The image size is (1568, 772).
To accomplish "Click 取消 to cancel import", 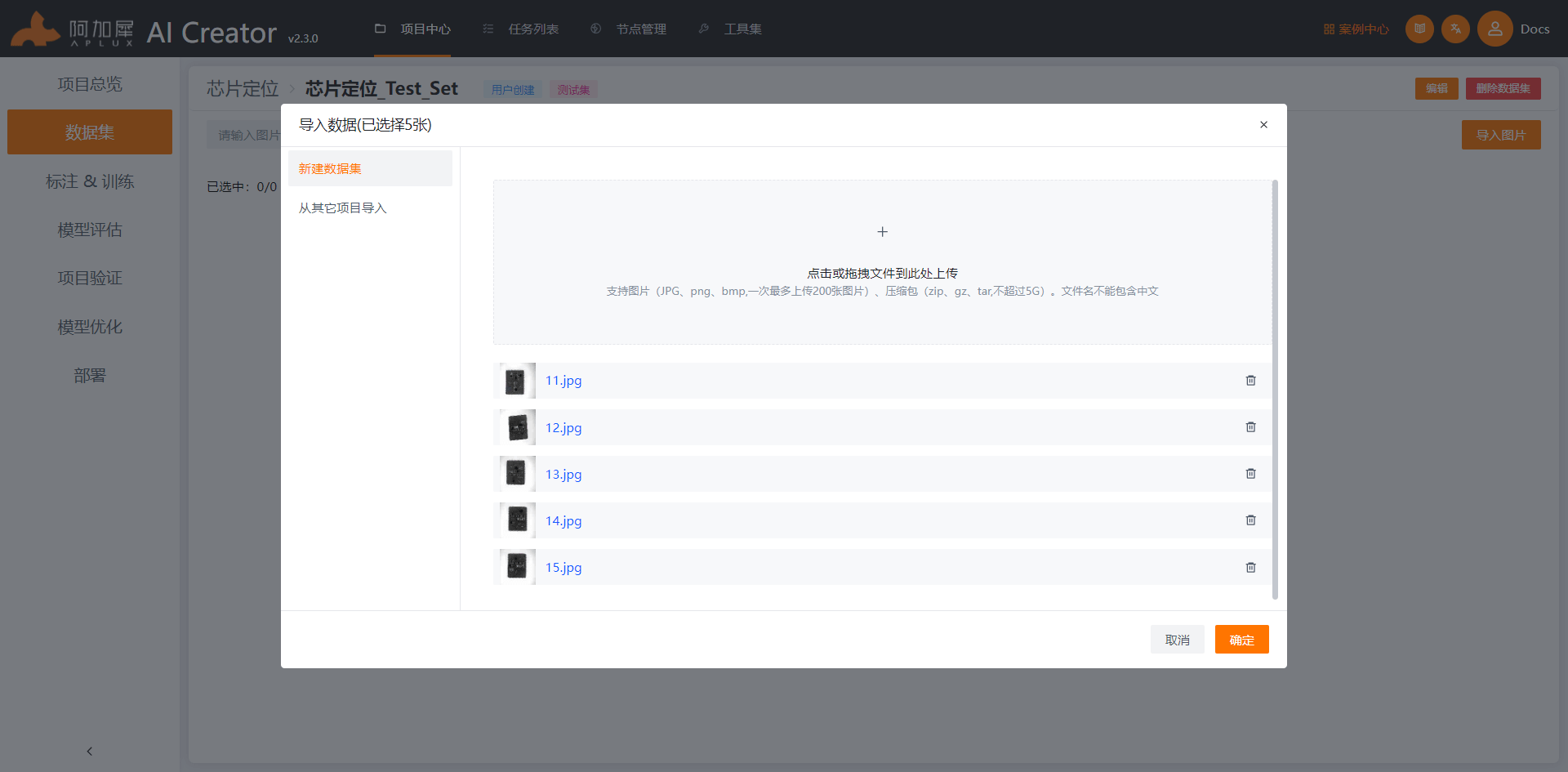I will tap(1177, 640).
